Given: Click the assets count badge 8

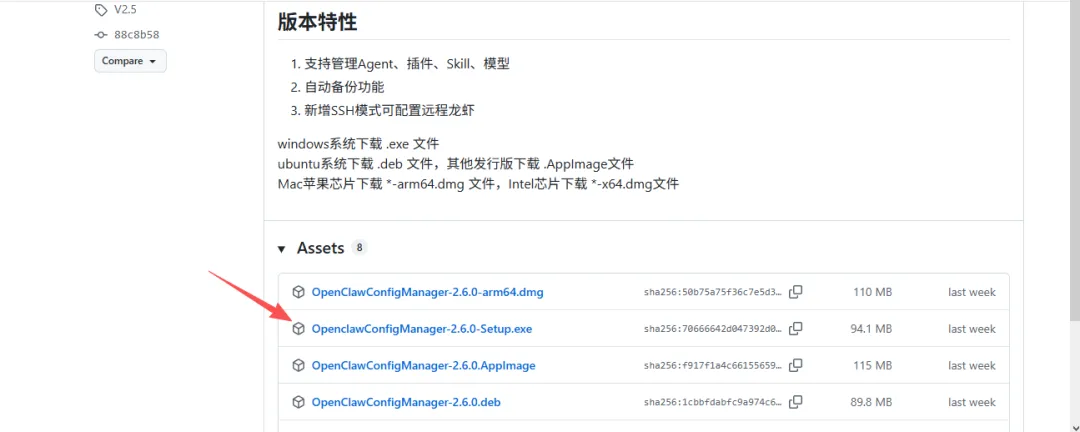Looking at the screenshot, I should [x=359, y=248].
